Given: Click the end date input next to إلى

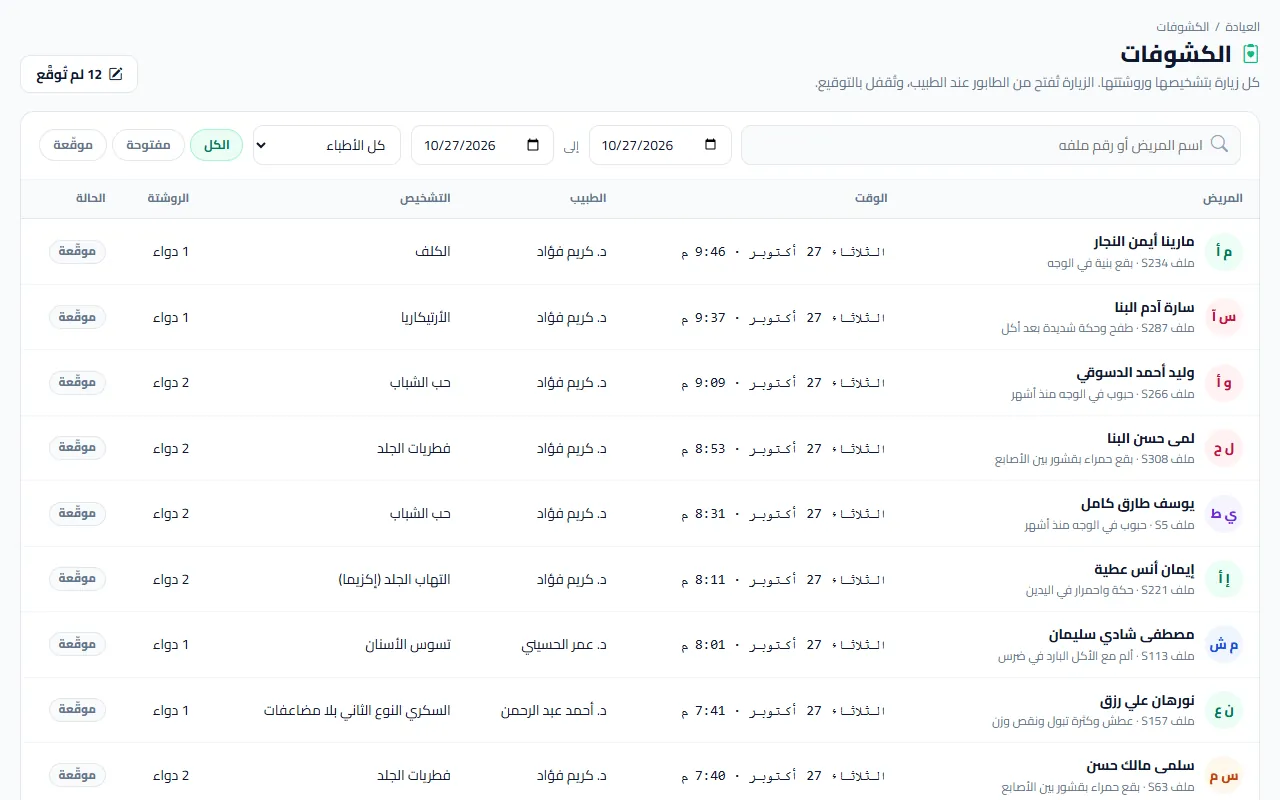Looking at the screenshot, I should tap(482, 145).
